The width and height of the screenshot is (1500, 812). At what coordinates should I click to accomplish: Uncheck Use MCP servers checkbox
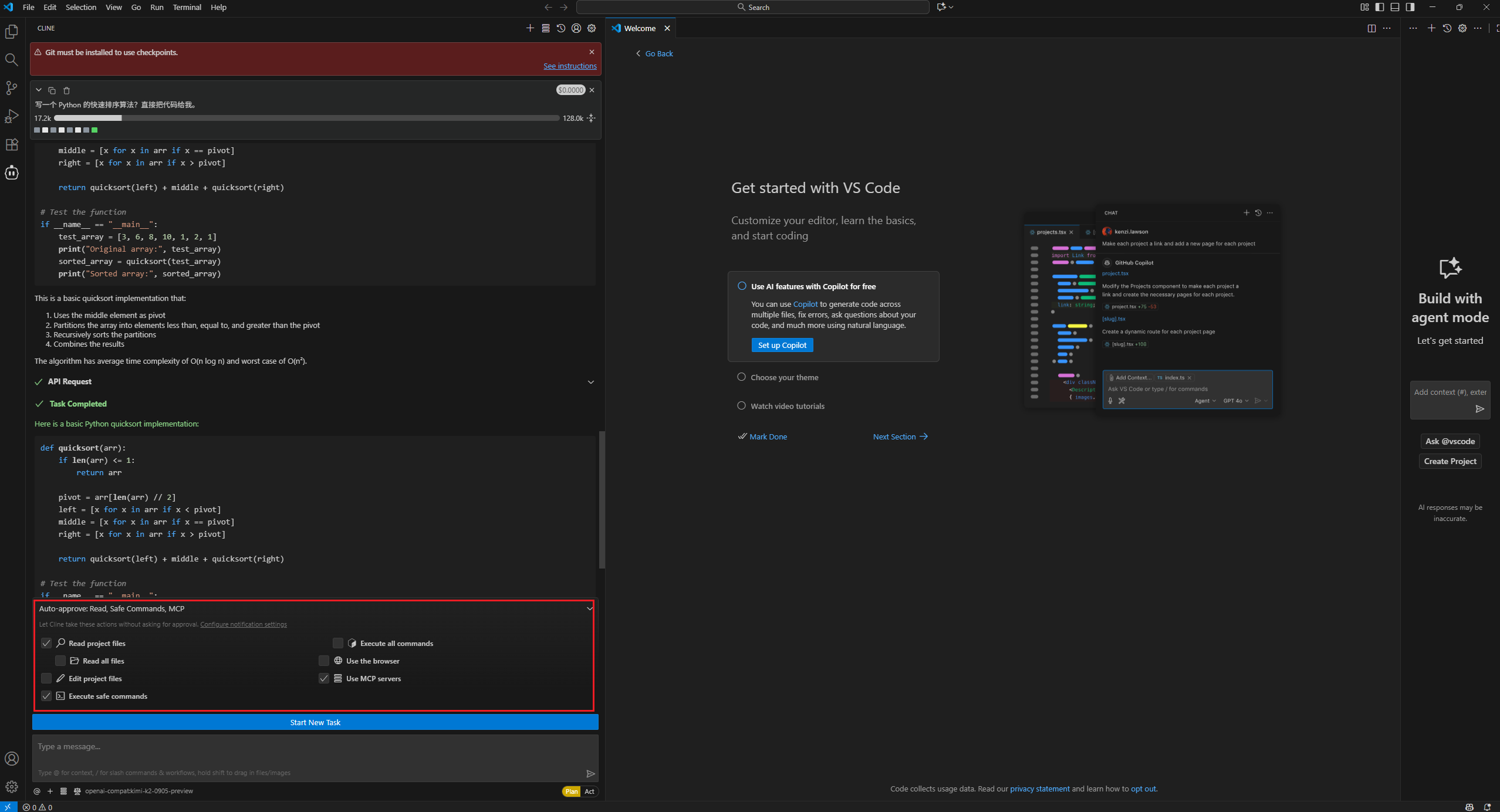324,678
